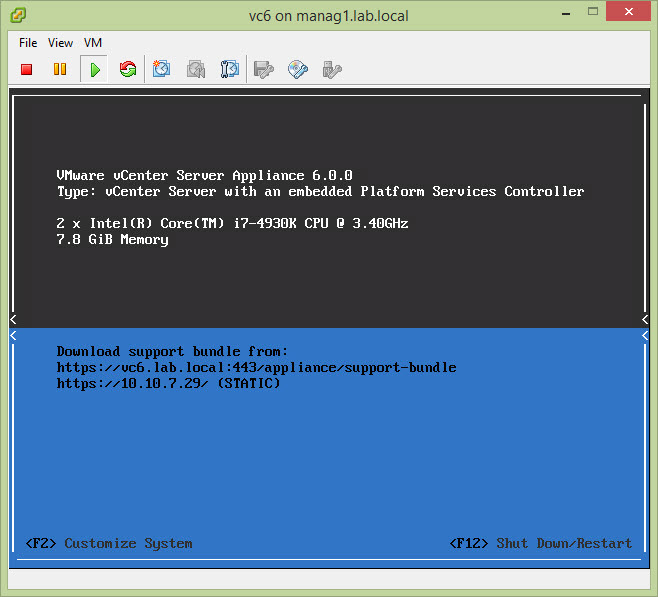Click the embedded Platform Services Controller type line

tap(321, 192)
